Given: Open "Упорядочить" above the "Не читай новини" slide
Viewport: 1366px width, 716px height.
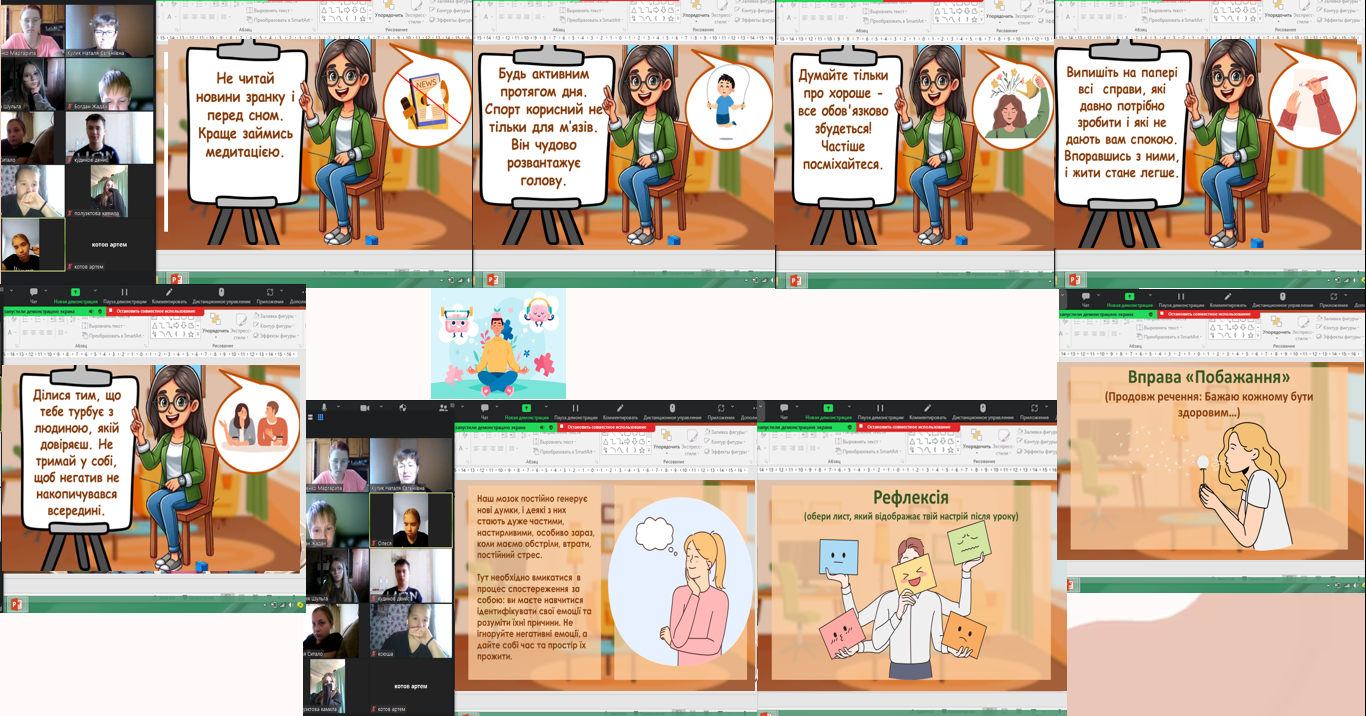Looking at the screenshot, I should click(x=390, y=12).
